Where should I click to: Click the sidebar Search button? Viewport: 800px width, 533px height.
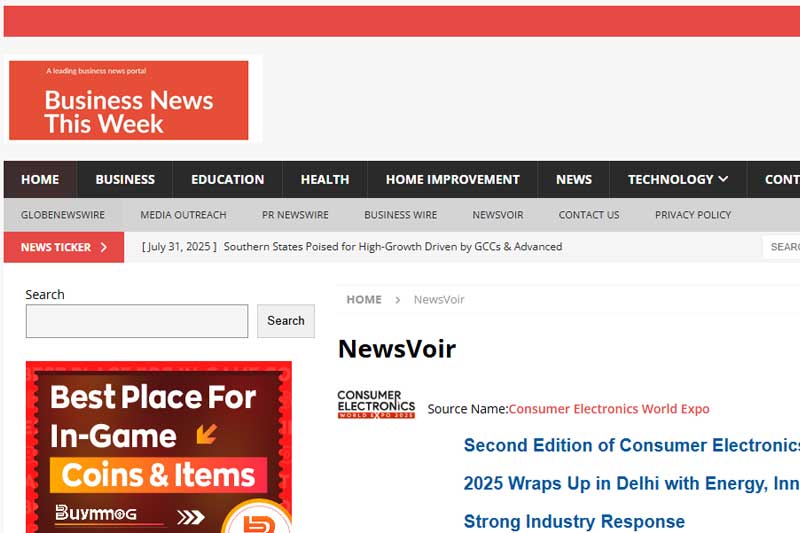(x=286, y=321)
